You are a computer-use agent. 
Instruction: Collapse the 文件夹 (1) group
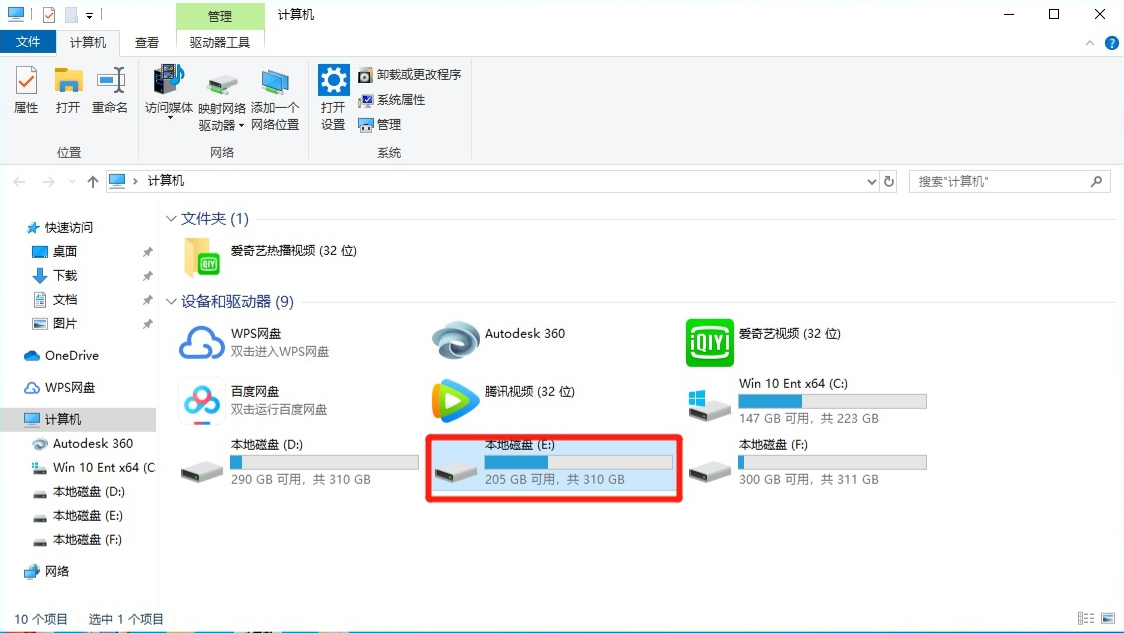tap(171, 219)
